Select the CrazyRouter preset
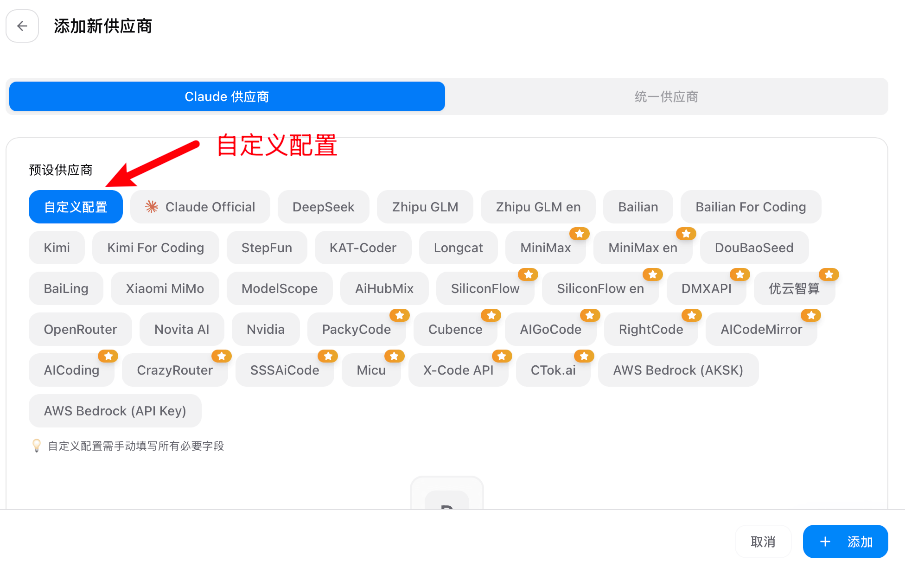The height and width of the screenshot is (564, 905). coord(175,370)
